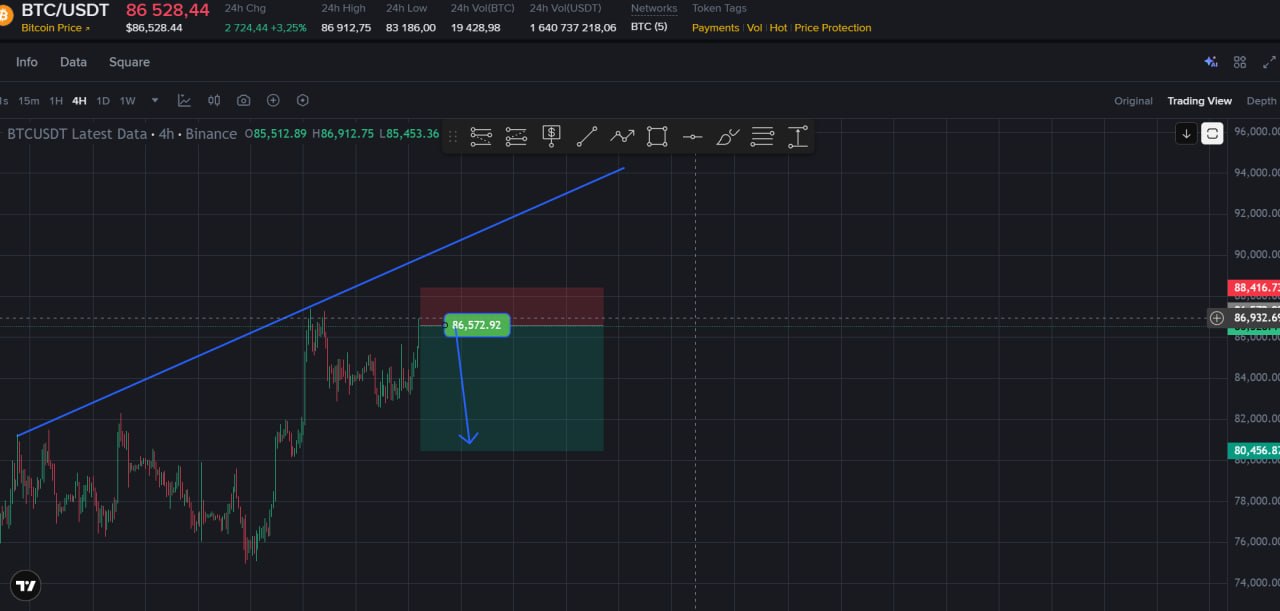1280x611 pixels.
Task: Click the crosshair plus on the price axis
Action: coord(1216,318)
